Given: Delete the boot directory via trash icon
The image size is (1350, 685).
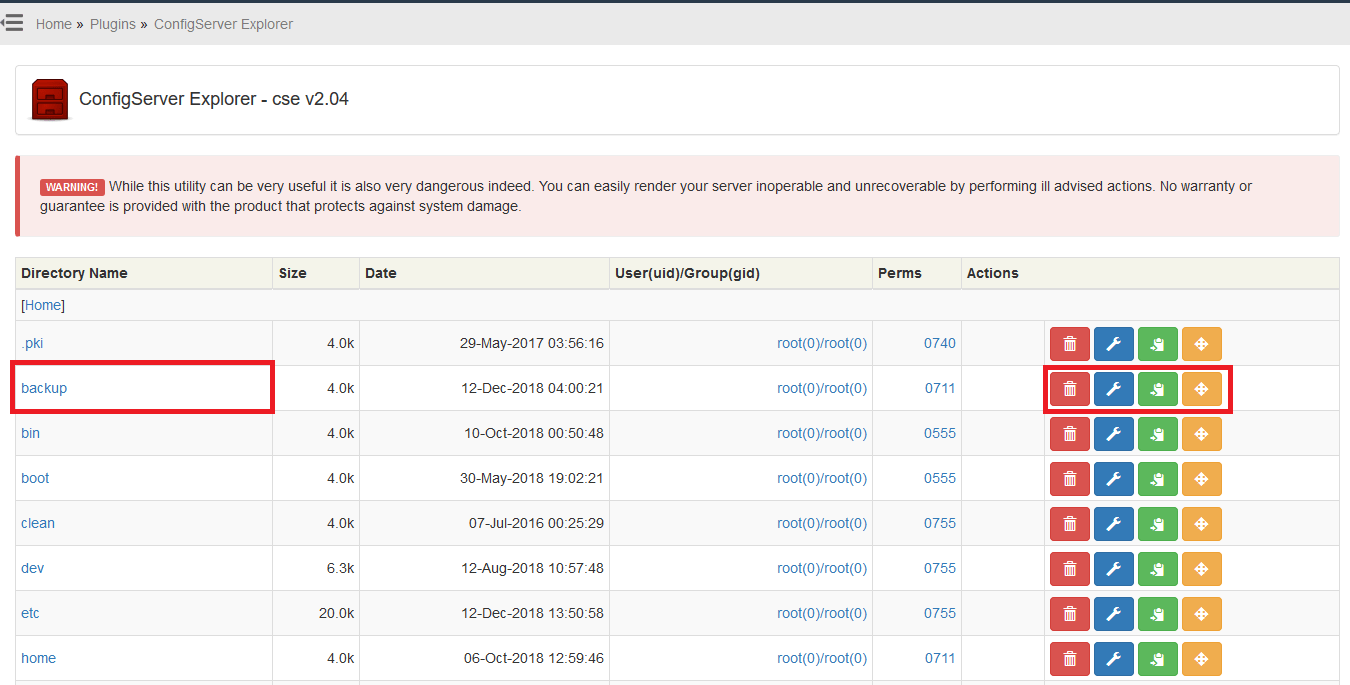Looking at the screenshot, I should [x=1070, y=479].
